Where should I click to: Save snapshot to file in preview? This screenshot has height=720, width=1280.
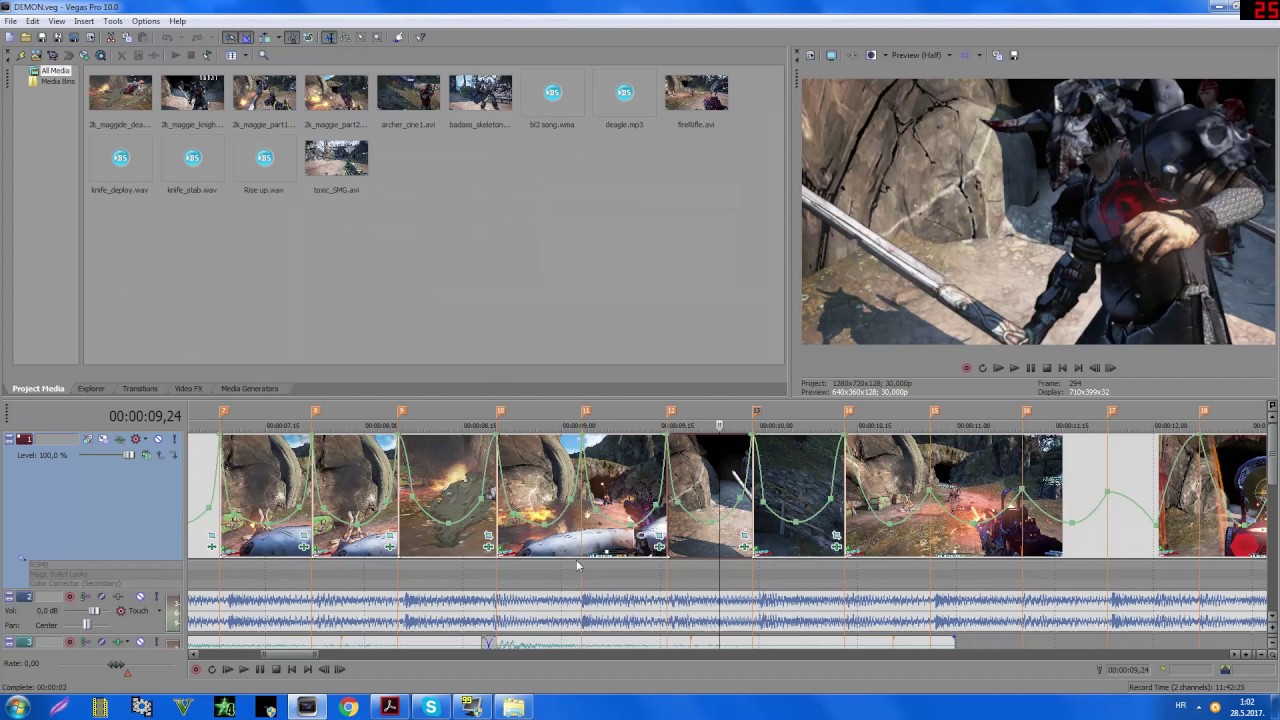1014,55
